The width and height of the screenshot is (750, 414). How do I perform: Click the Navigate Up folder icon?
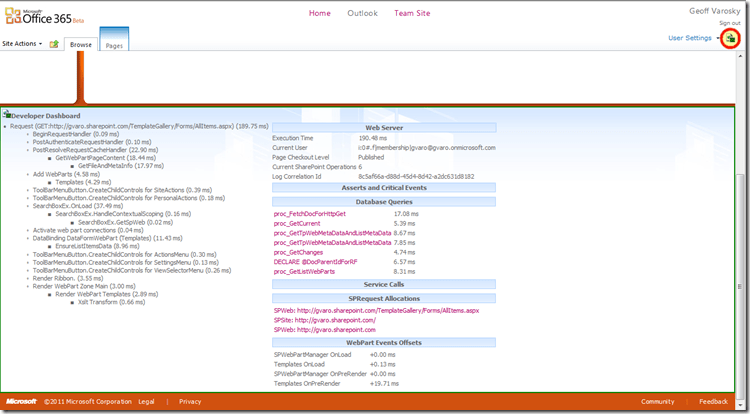point(54,44)
